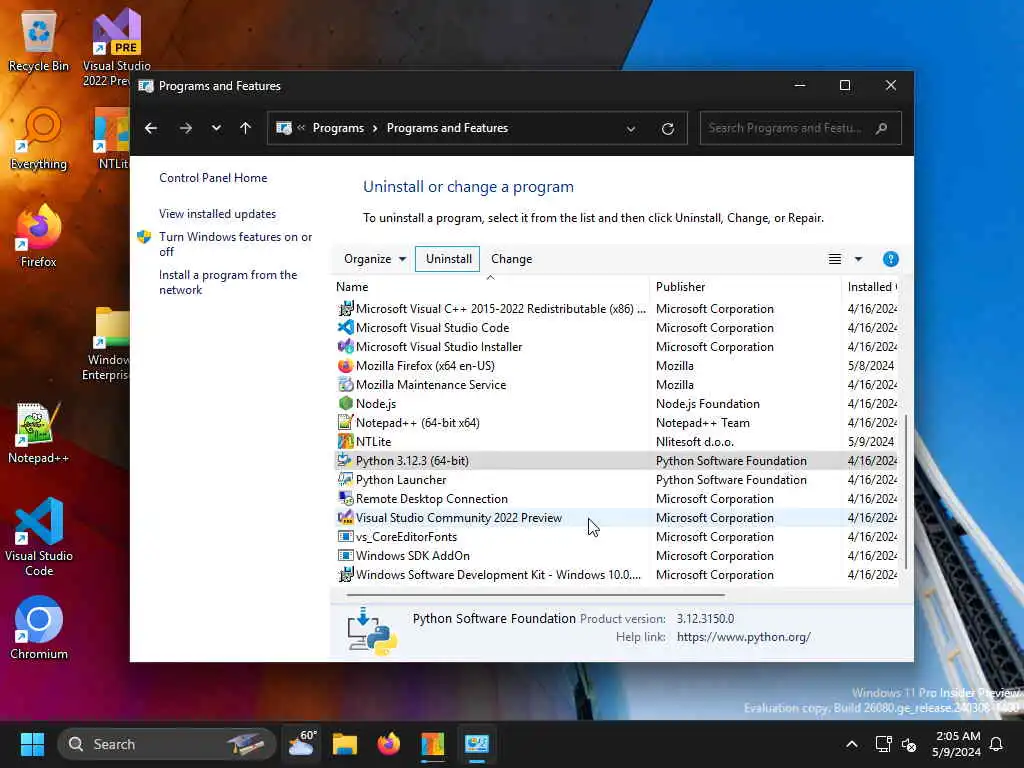The height and width of the screenshot is (768, 1024).
Task: Open the recent locations chevron
Action: coord(216,128)
